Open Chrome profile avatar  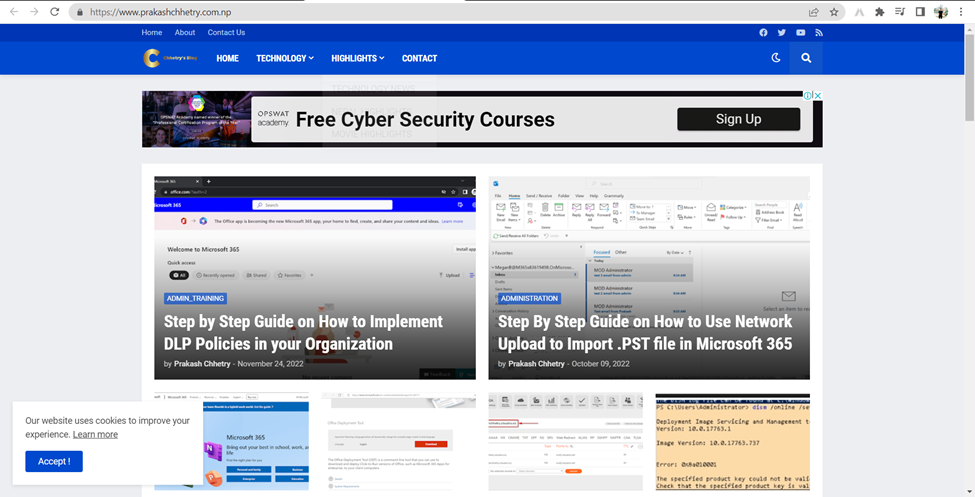coord(941,12)
